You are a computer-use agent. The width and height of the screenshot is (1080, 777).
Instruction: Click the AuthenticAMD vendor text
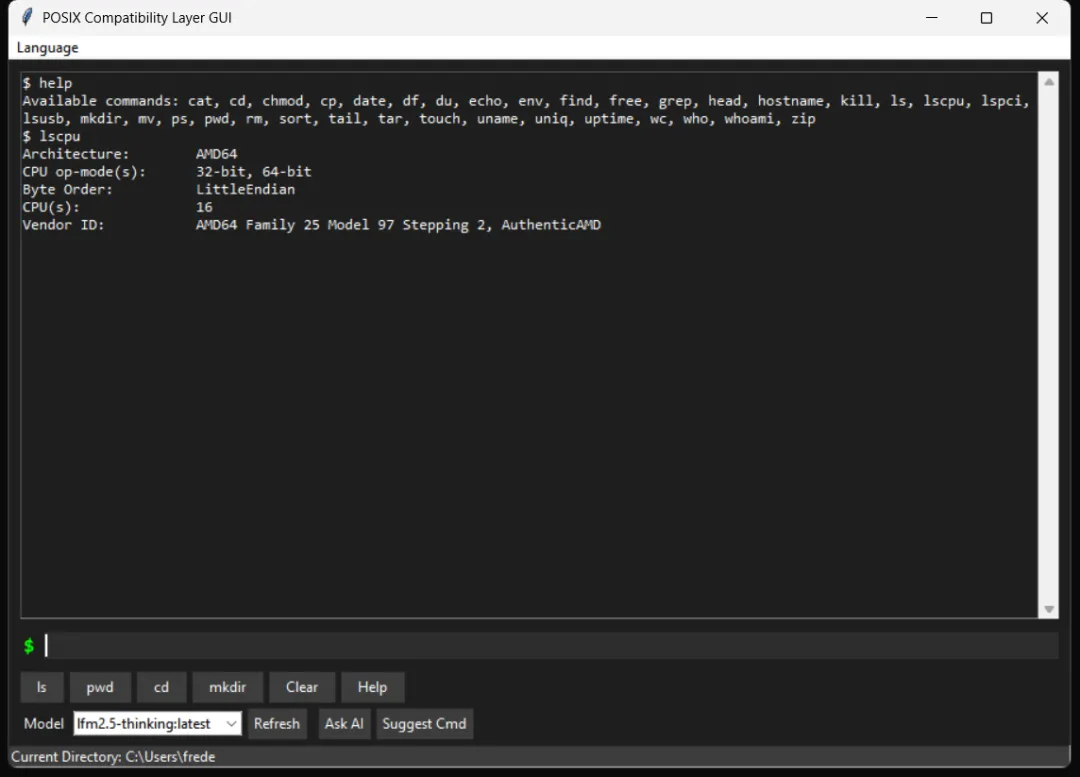click(x=551, y=225)
